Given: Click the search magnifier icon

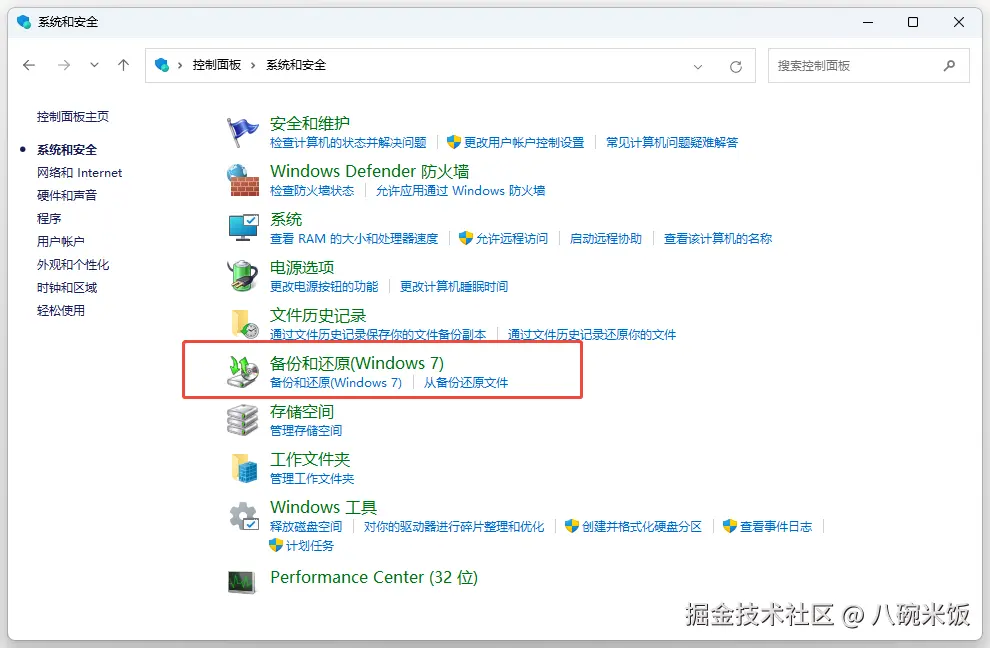Looking at the screenshot, I should (949, 65).
